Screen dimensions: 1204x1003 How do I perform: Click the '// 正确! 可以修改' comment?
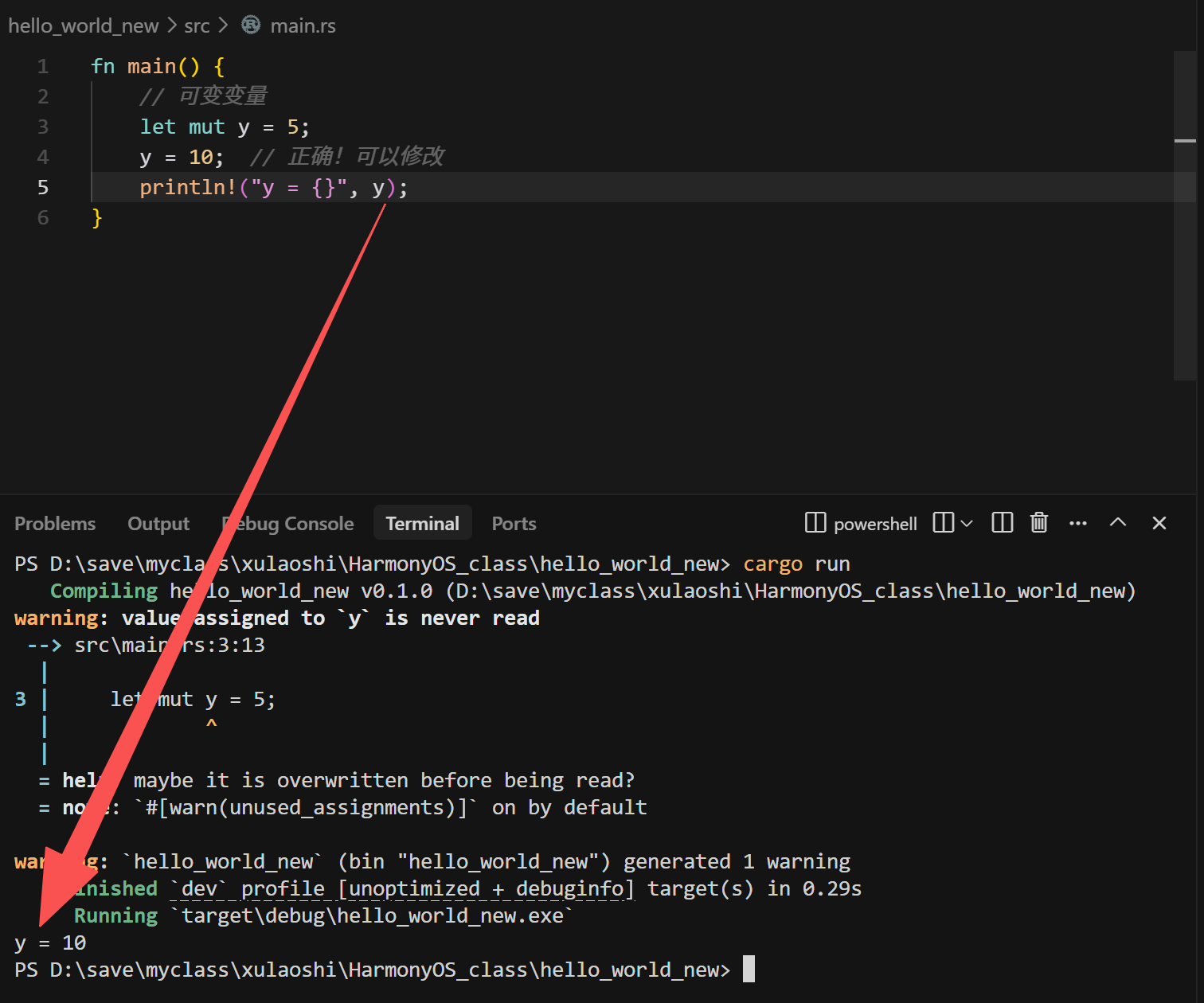(x=347, y=157)
